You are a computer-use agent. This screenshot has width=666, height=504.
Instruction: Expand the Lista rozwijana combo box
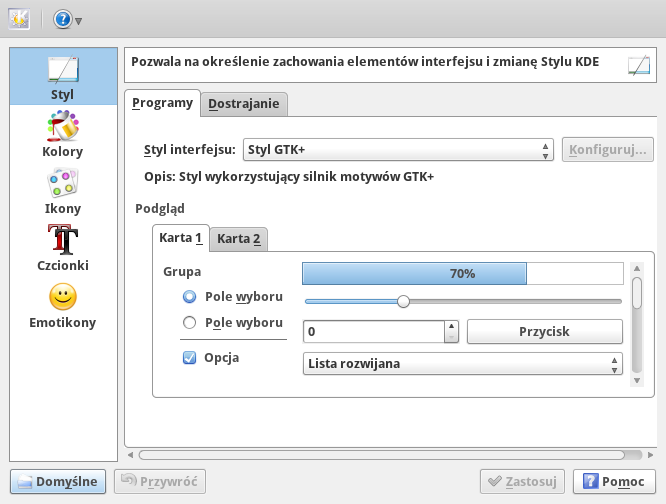pyautogui.click(x=462, y=364)
